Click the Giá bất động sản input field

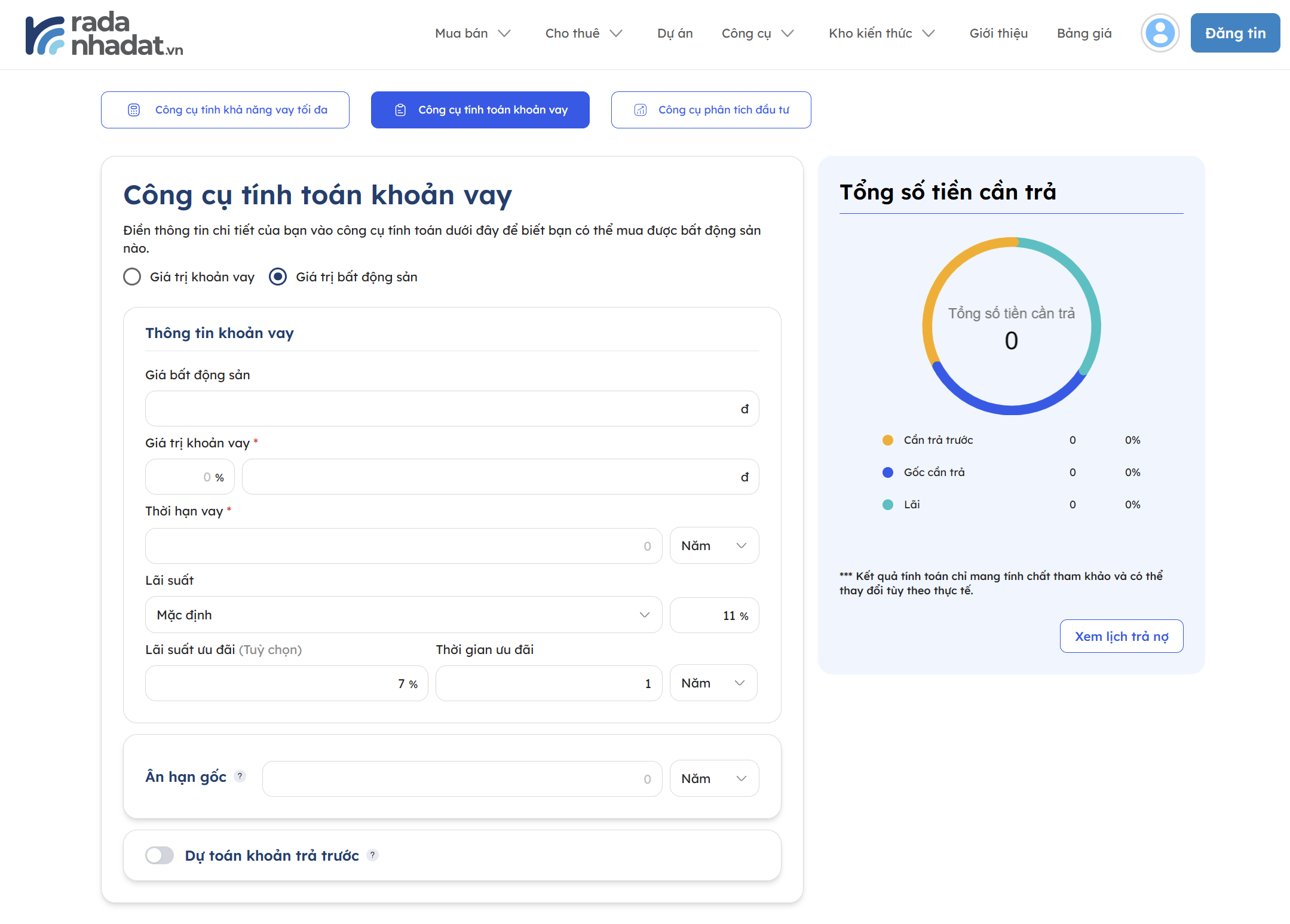click(x=442, y=409)
